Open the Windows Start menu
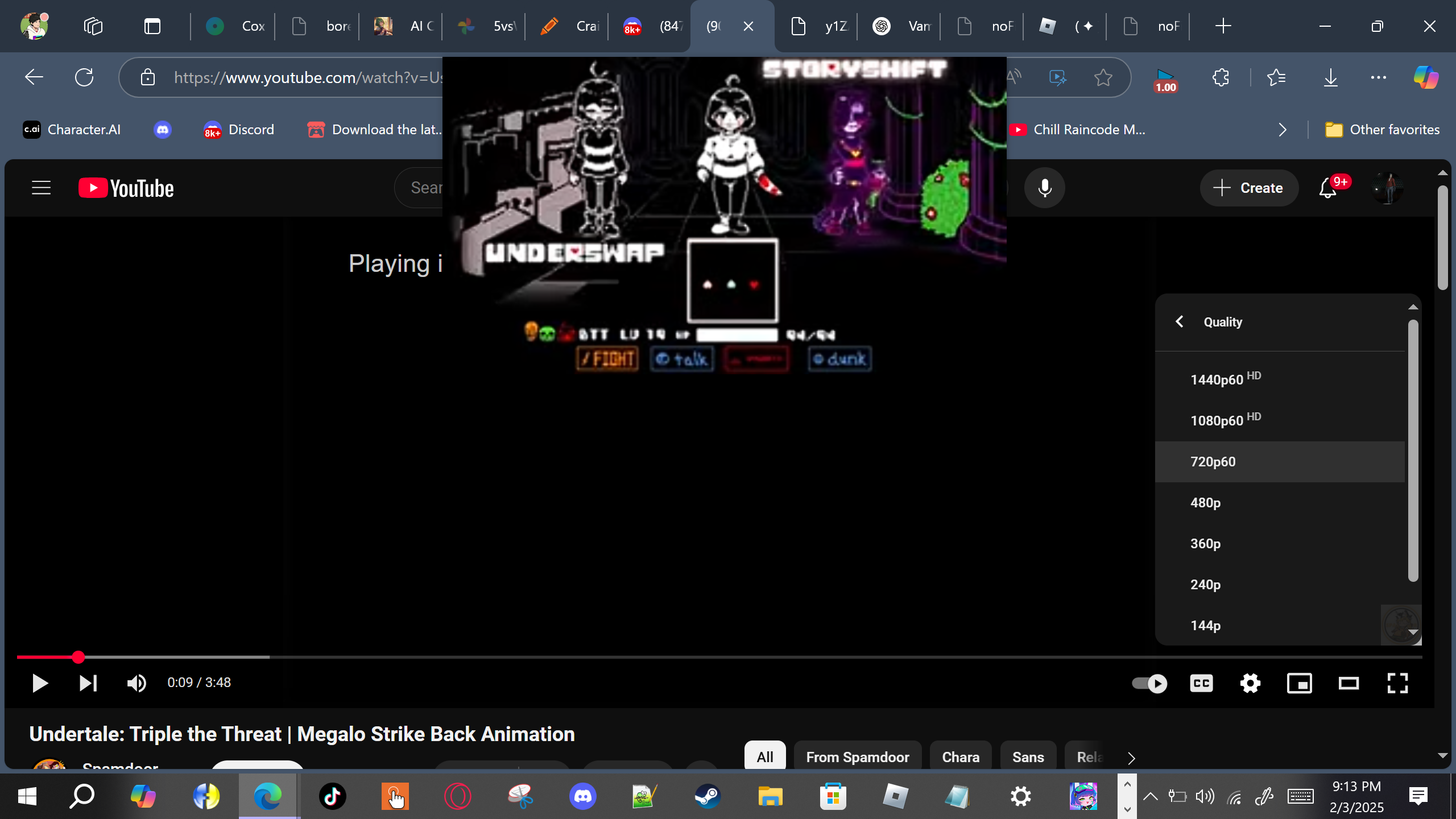The height and width of the screenshot is (819, 1456). [x=27, y=796]
